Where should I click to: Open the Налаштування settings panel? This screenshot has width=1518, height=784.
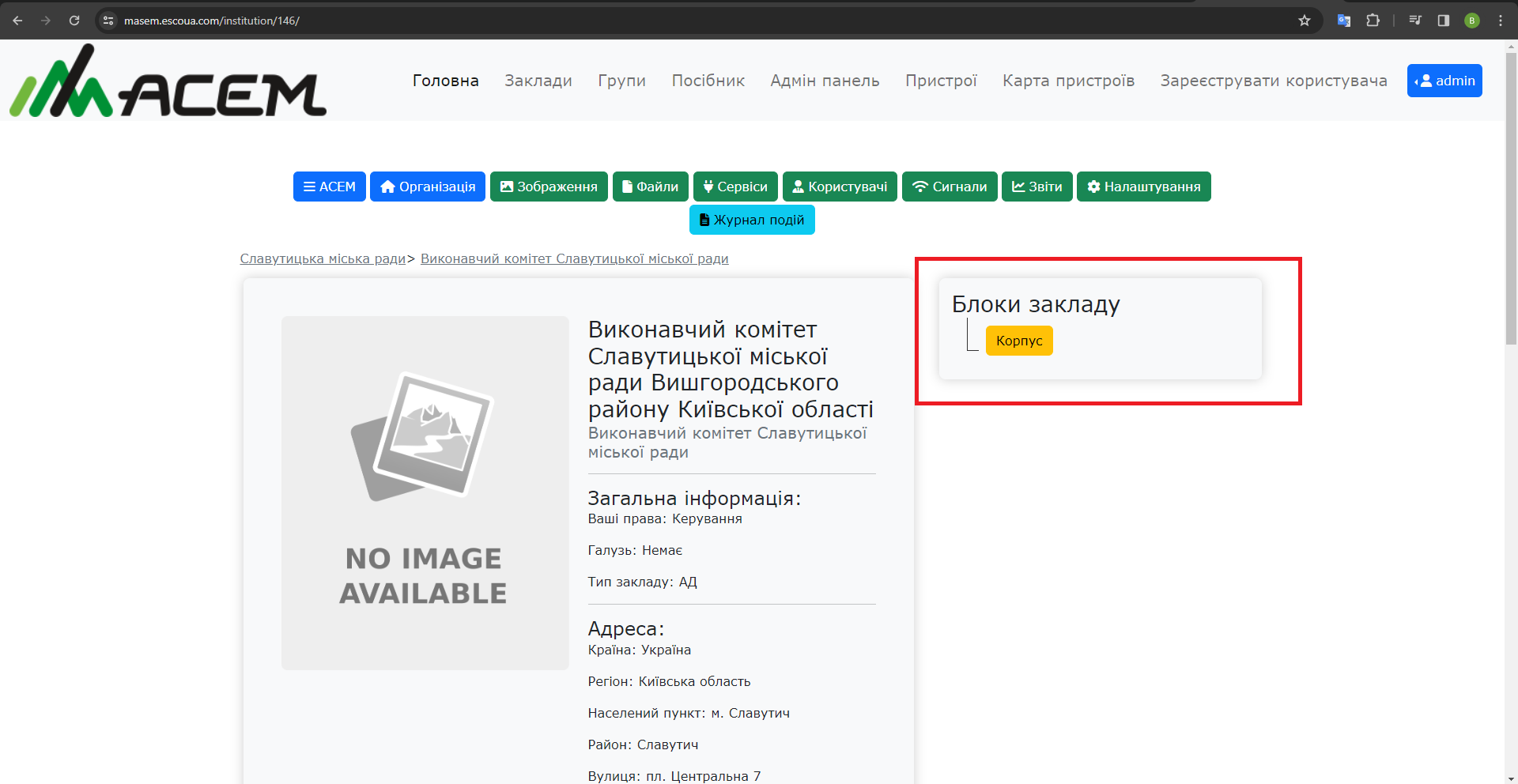[1143, 187]
